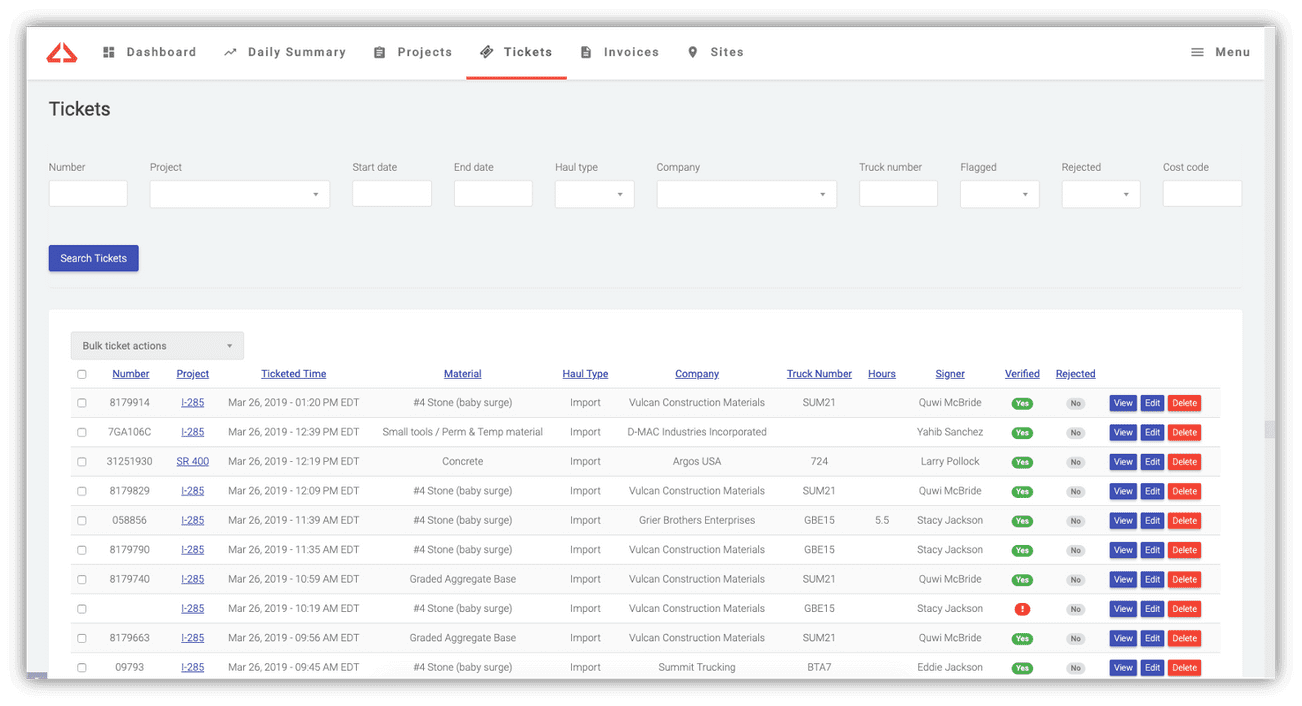Delete the Argos USA concrete ticket
The height and width of the screenshot is (706, 1302).
pyautogui.click(x=1184, y=462)
